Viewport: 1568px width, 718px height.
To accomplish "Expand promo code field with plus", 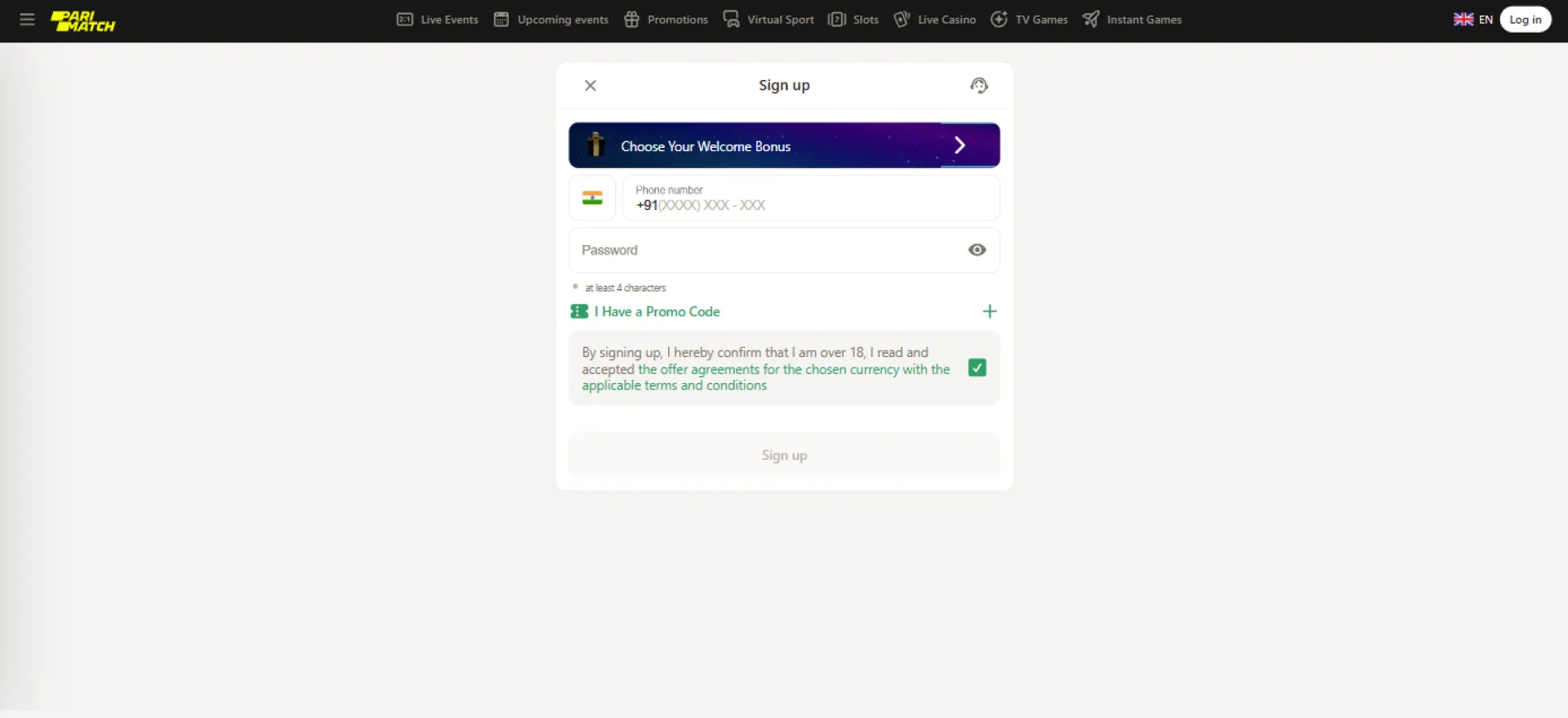I will (989, 311).
